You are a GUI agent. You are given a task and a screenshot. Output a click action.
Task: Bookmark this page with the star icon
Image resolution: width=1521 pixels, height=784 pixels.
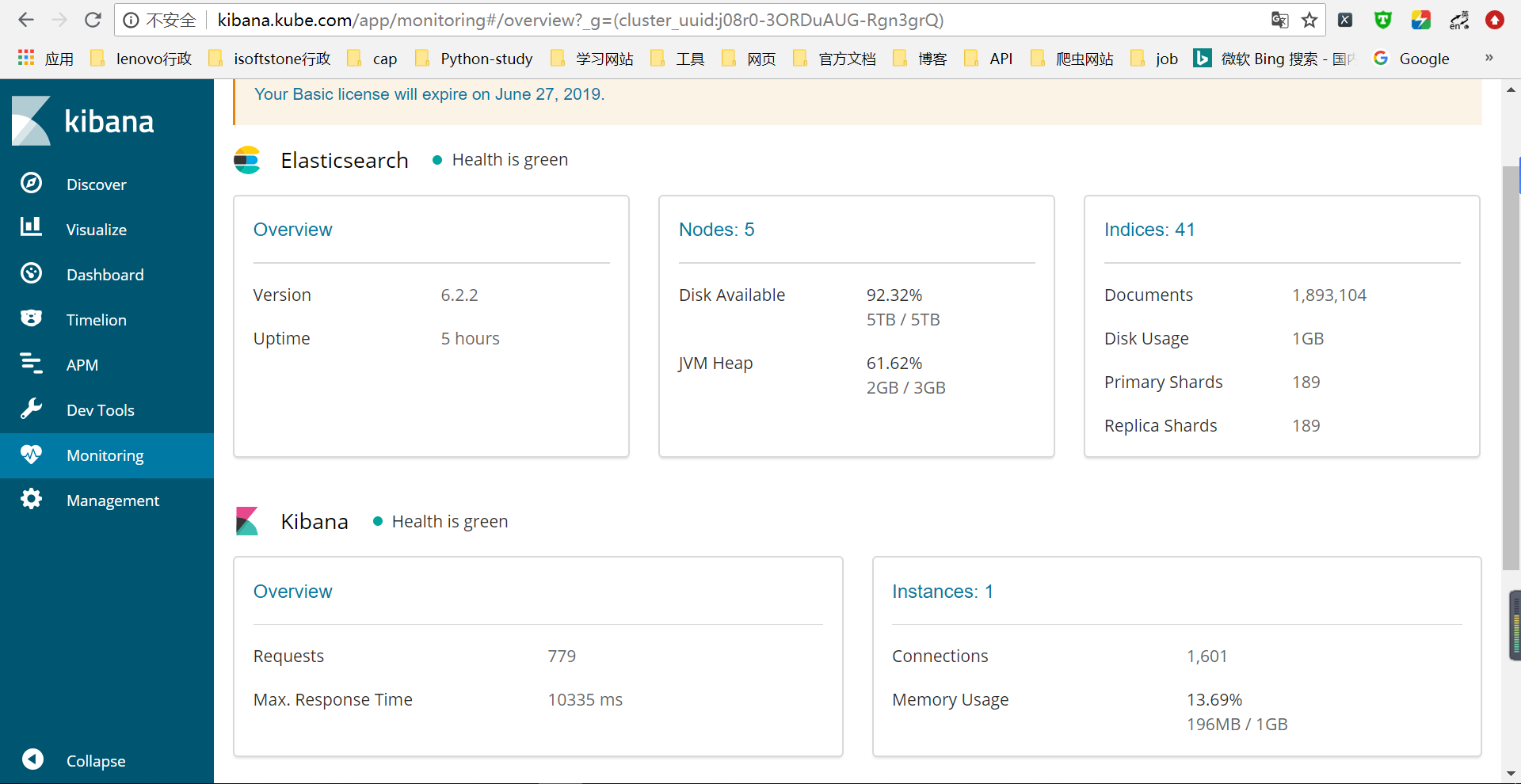1309,20
